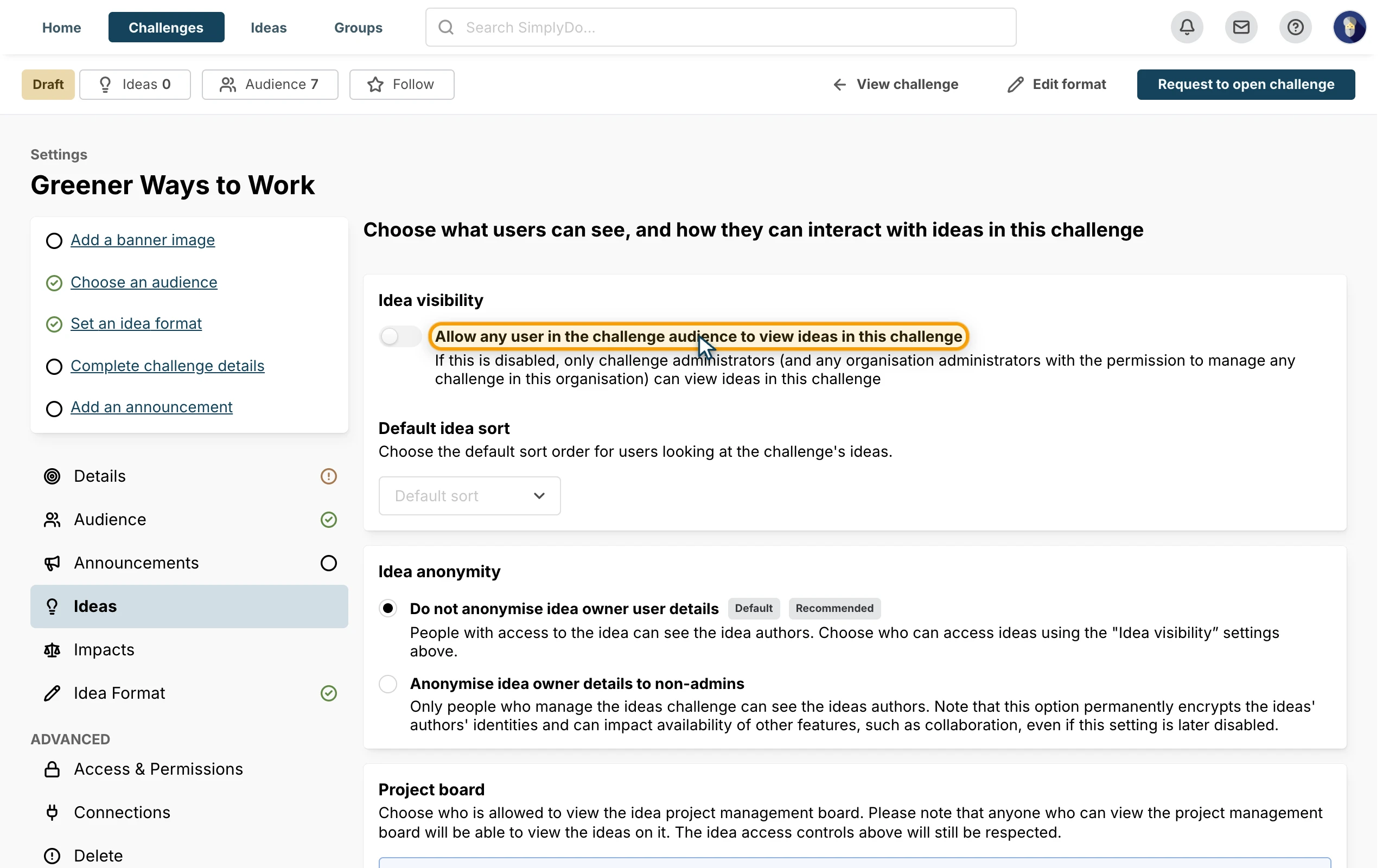
Task: Open the Default sort dropdown
Action: coord(469,495)
